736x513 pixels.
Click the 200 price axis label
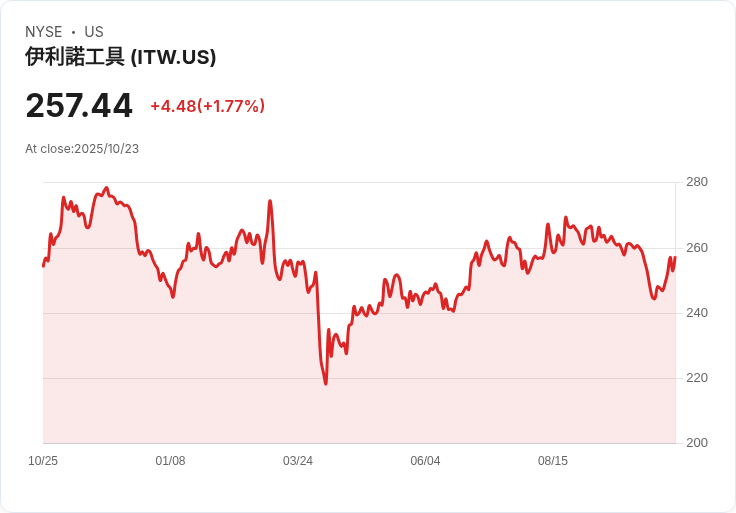pos(697,443)
